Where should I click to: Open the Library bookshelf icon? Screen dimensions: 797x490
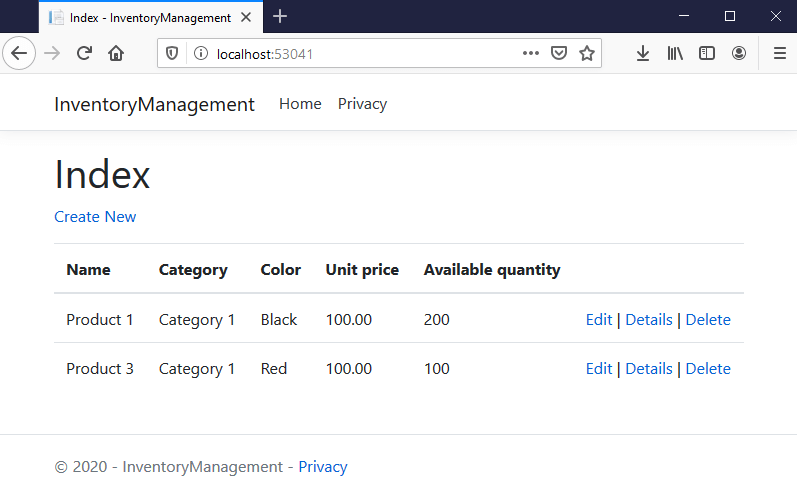675,53
